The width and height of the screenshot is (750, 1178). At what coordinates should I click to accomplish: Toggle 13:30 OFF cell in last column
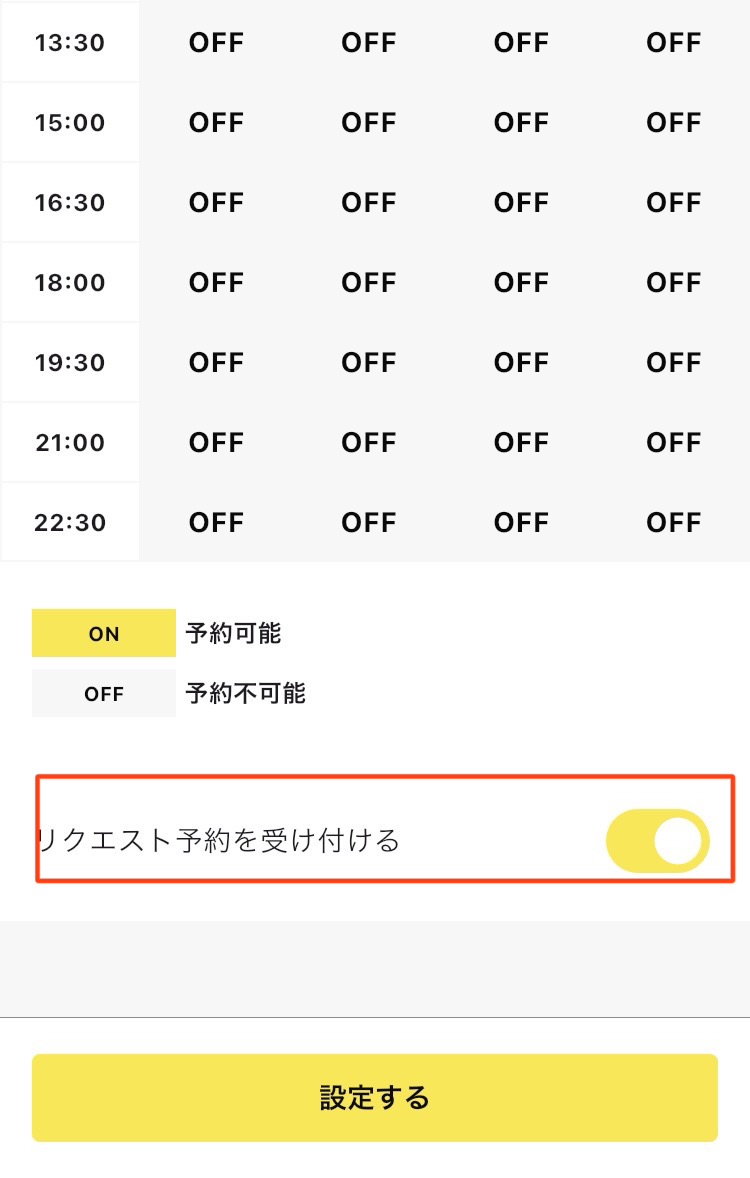pos(673,43)
